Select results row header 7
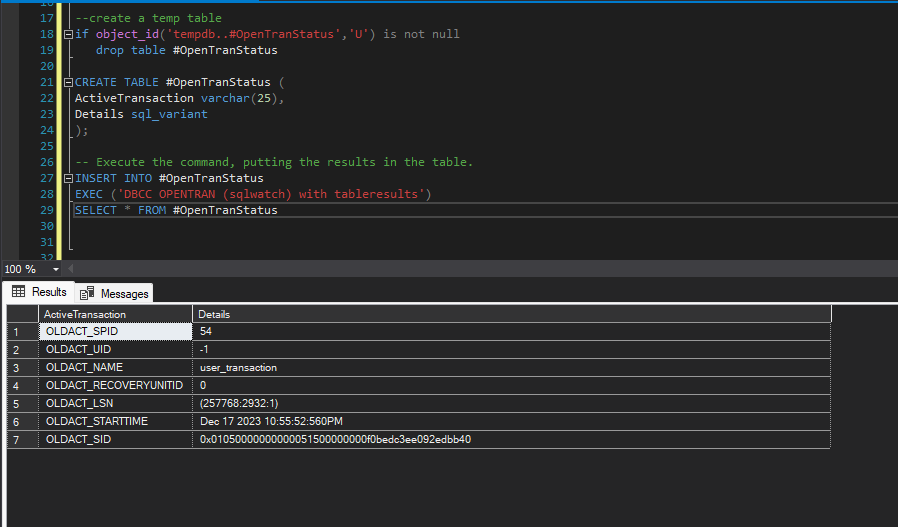Screen dimensions: 898x527 coord(22,439)
